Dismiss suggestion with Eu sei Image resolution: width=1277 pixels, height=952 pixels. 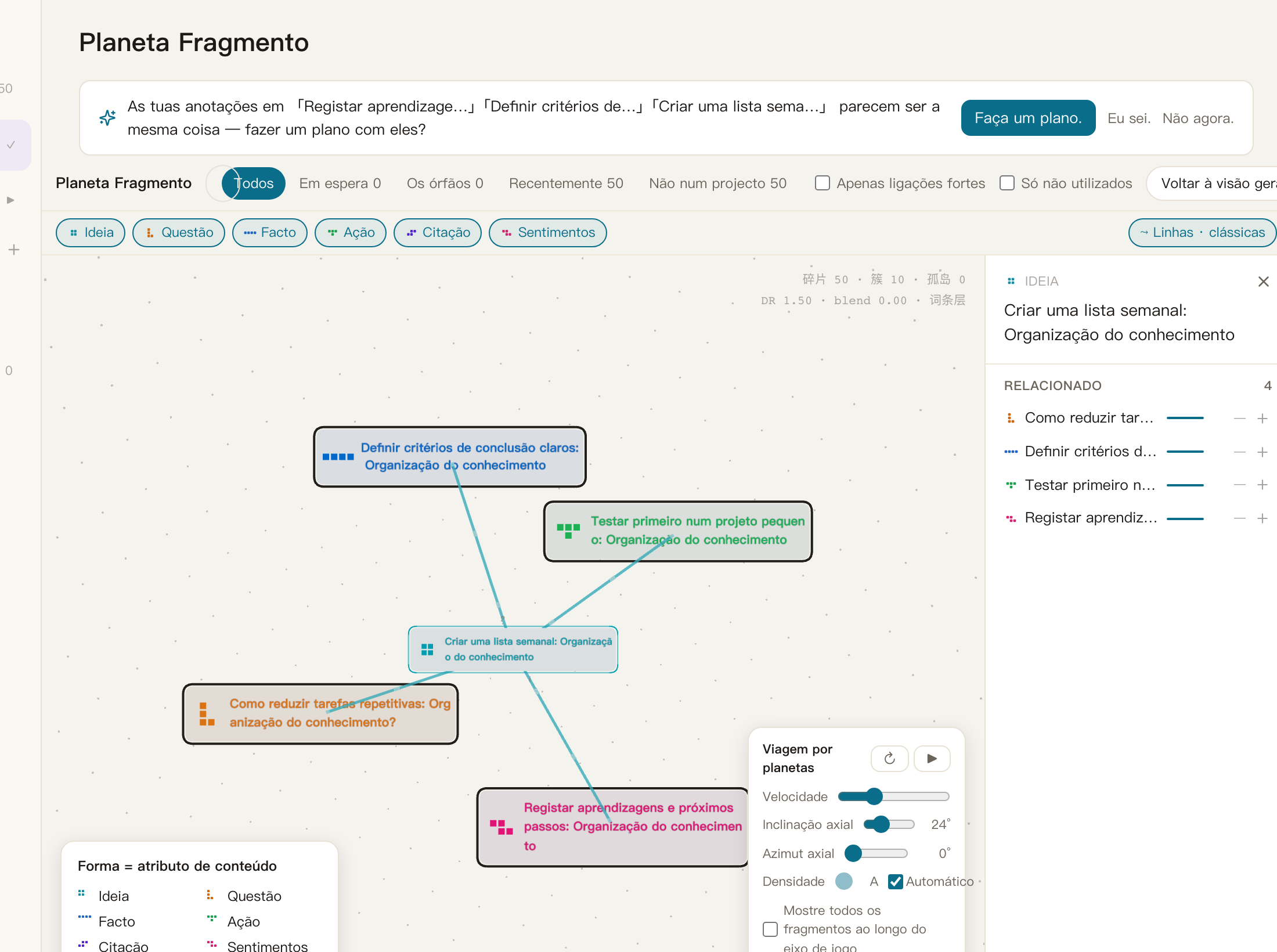(x=1128, y=118)
